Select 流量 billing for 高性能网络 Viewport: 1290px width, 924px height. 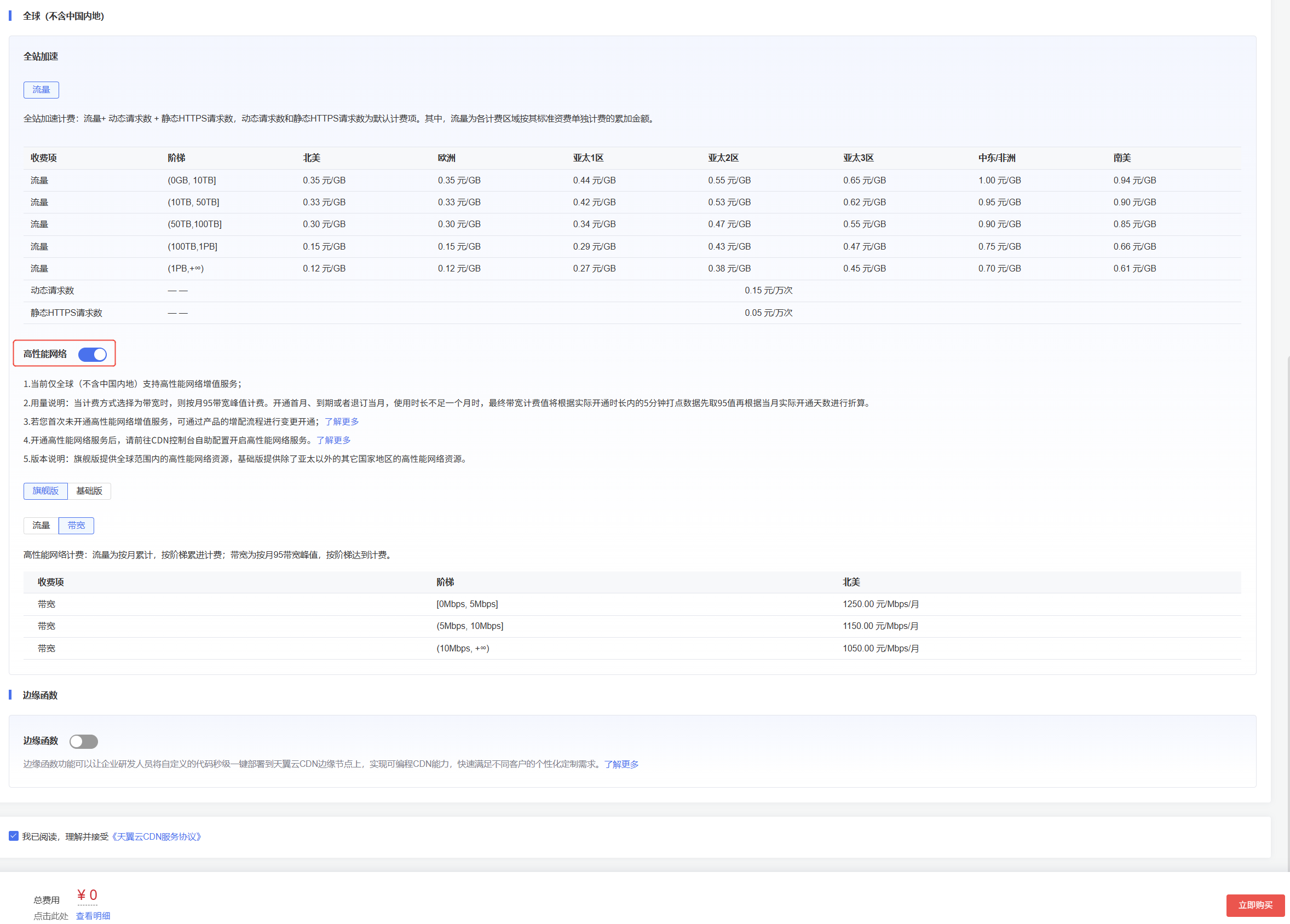coord(41,525)
